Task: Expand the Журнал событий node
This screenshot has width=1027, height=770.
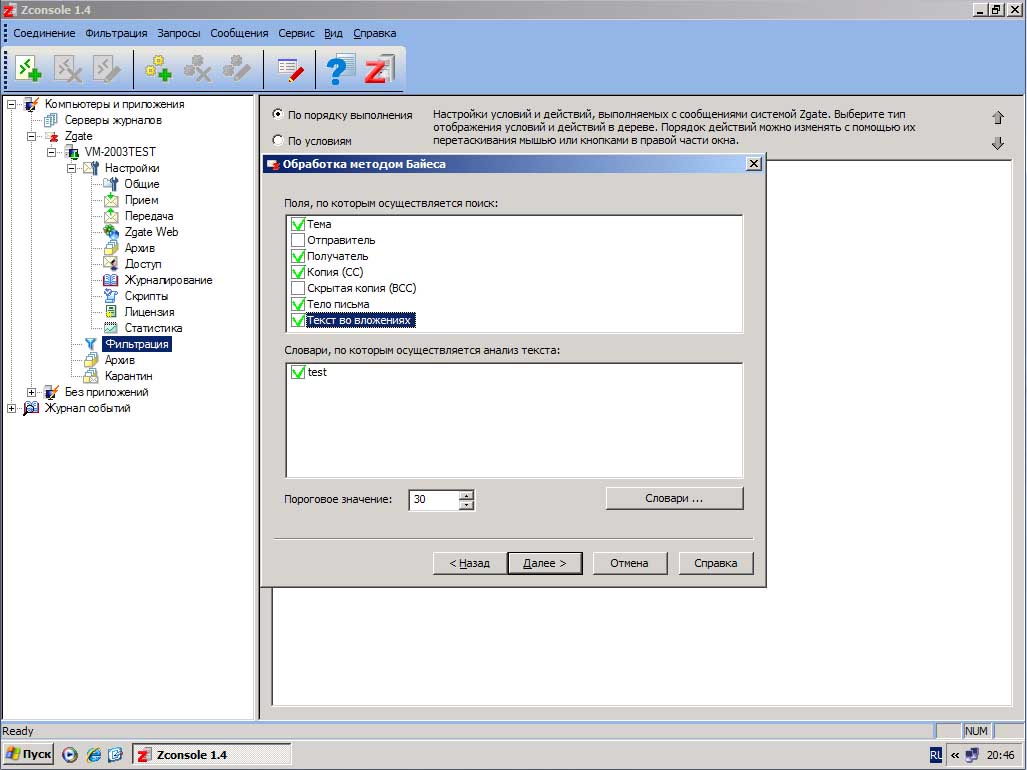Action: 11,408
